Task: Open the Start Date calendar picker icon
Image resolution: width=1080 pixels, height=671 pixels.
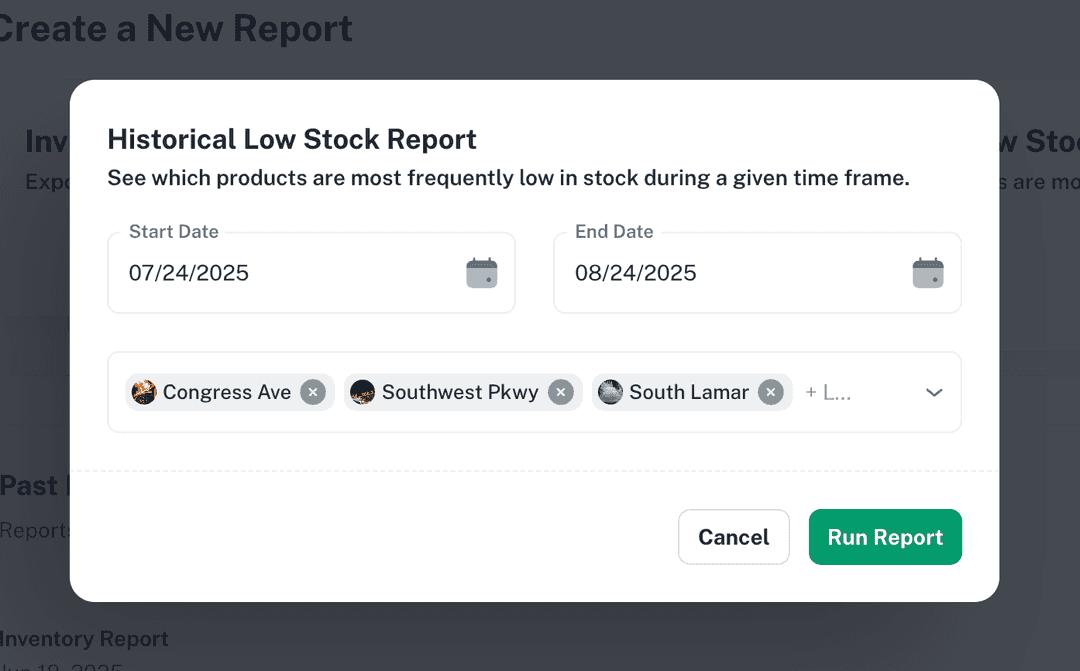Action: 482,271
